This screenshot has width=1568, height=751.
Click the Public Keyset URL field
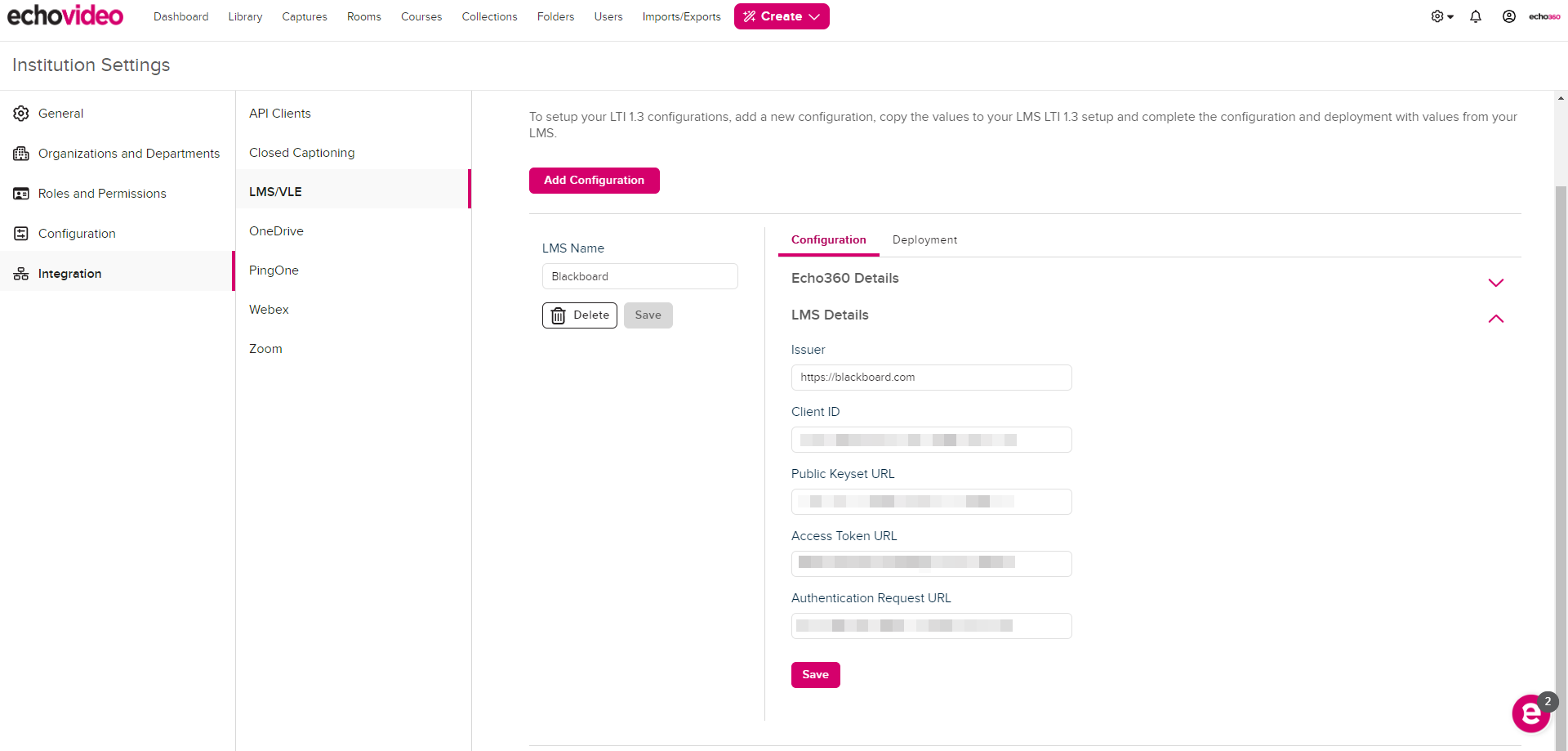tap(931, 502)
